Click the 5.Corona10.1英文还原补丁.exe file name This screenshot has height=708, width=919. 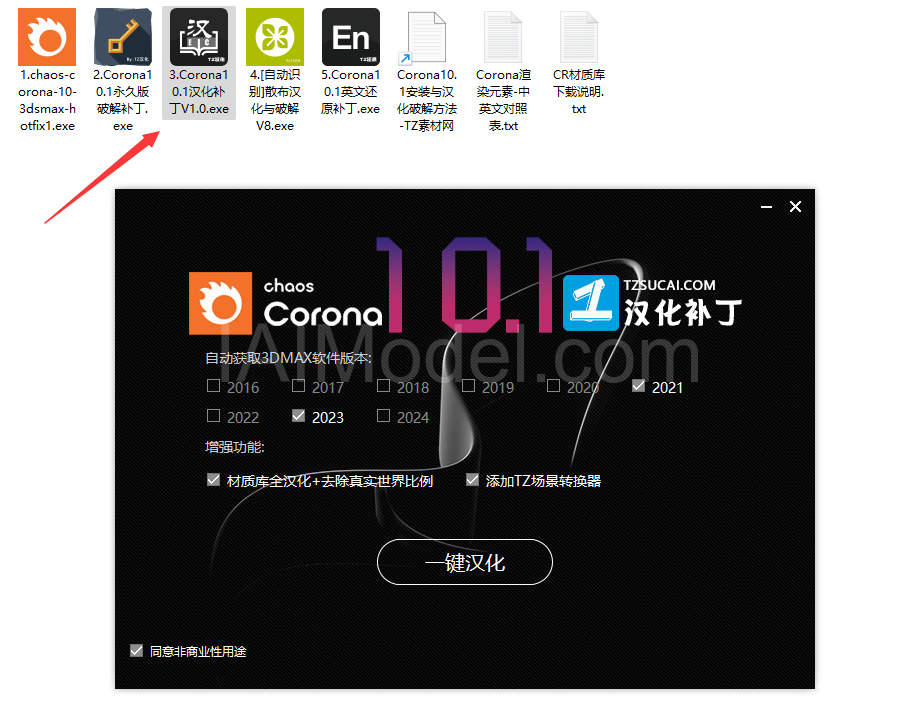tap(350, 92)
